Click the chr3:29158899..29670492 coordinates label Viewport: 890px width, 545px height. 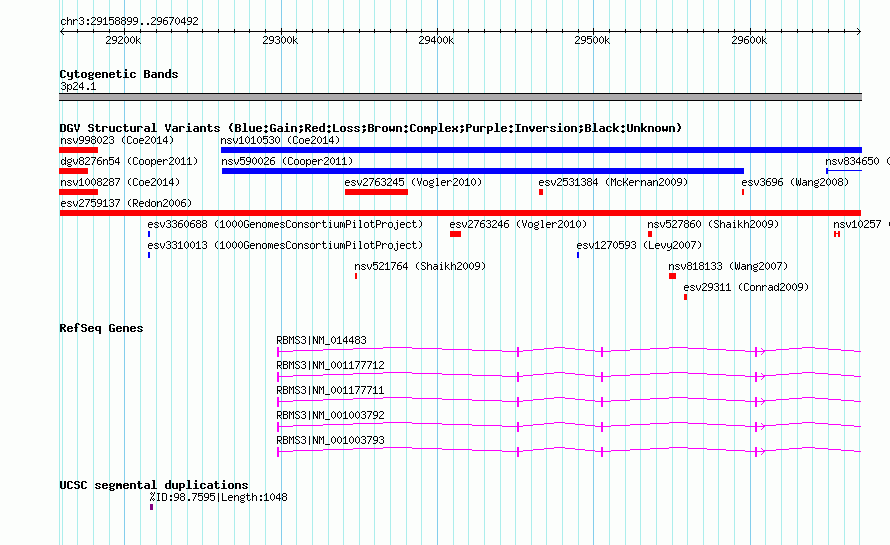[129, 21]
